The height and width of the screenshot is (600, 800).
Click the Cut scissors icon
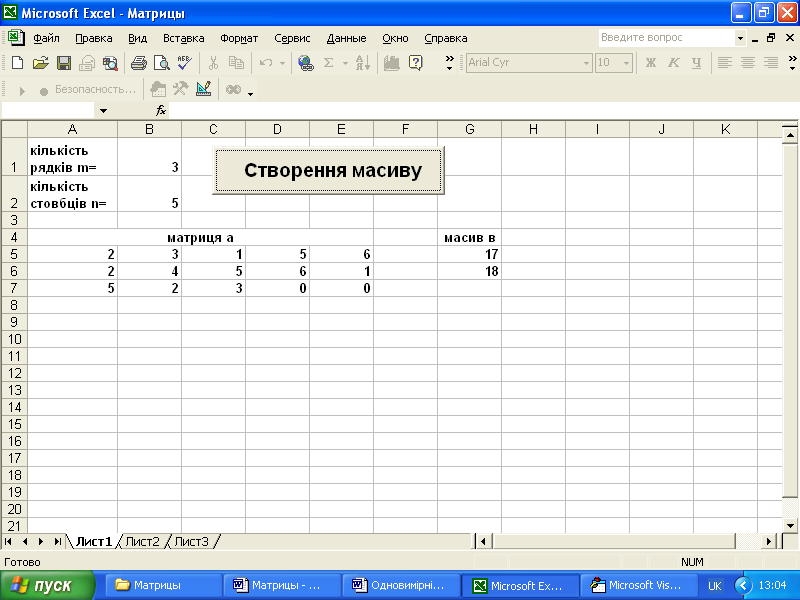pos(213,63)
